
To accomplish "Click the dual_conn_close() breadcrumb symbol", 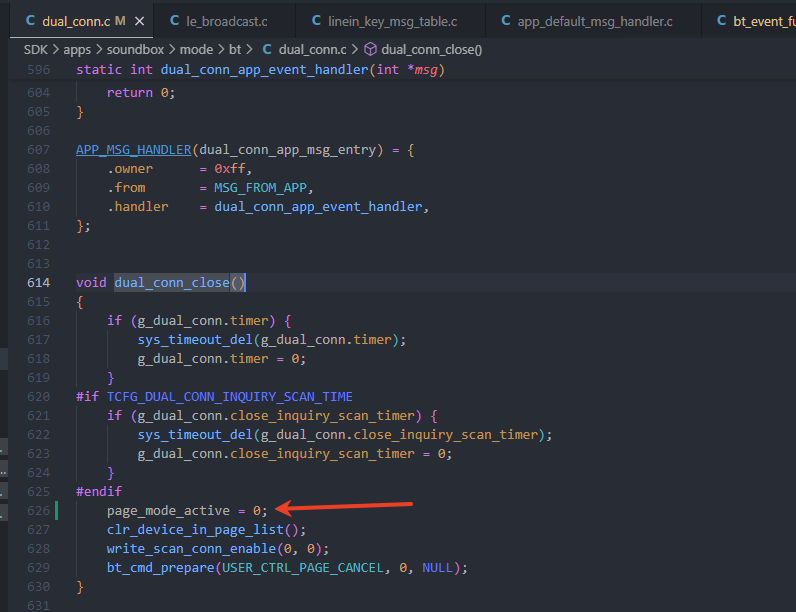I will pos(432,50).
